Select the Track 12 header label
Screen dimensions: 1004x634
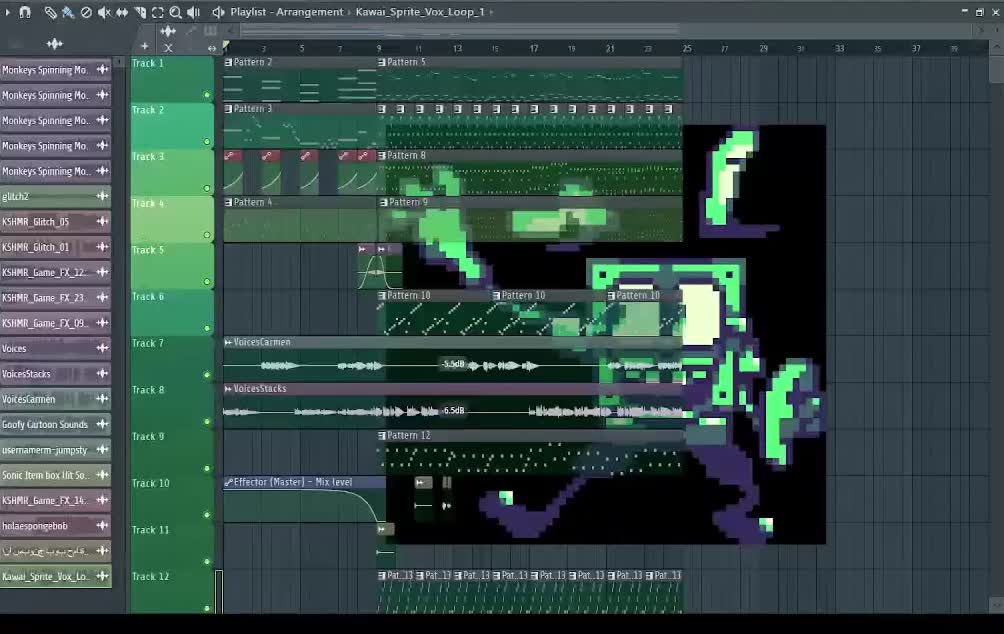(x=150, y=576)
